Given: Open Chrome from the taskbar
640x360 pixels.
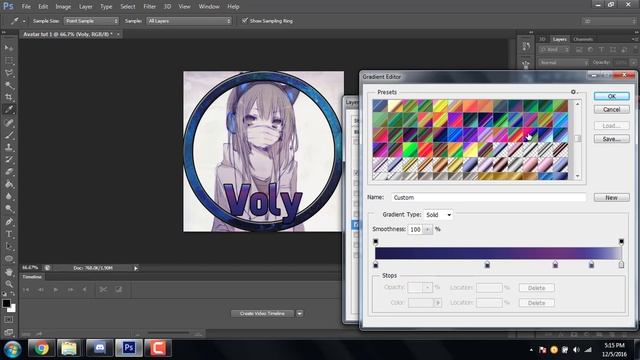Looking at the screenshot, I should [x=41, y=349].
